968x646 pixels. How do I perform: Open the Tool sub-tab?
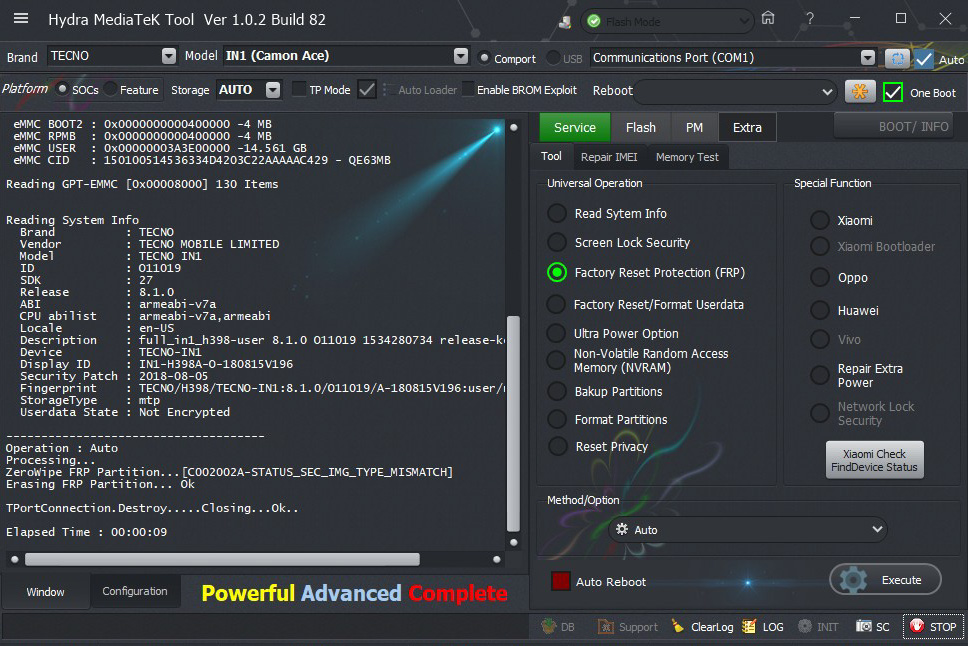click(551, 156)
